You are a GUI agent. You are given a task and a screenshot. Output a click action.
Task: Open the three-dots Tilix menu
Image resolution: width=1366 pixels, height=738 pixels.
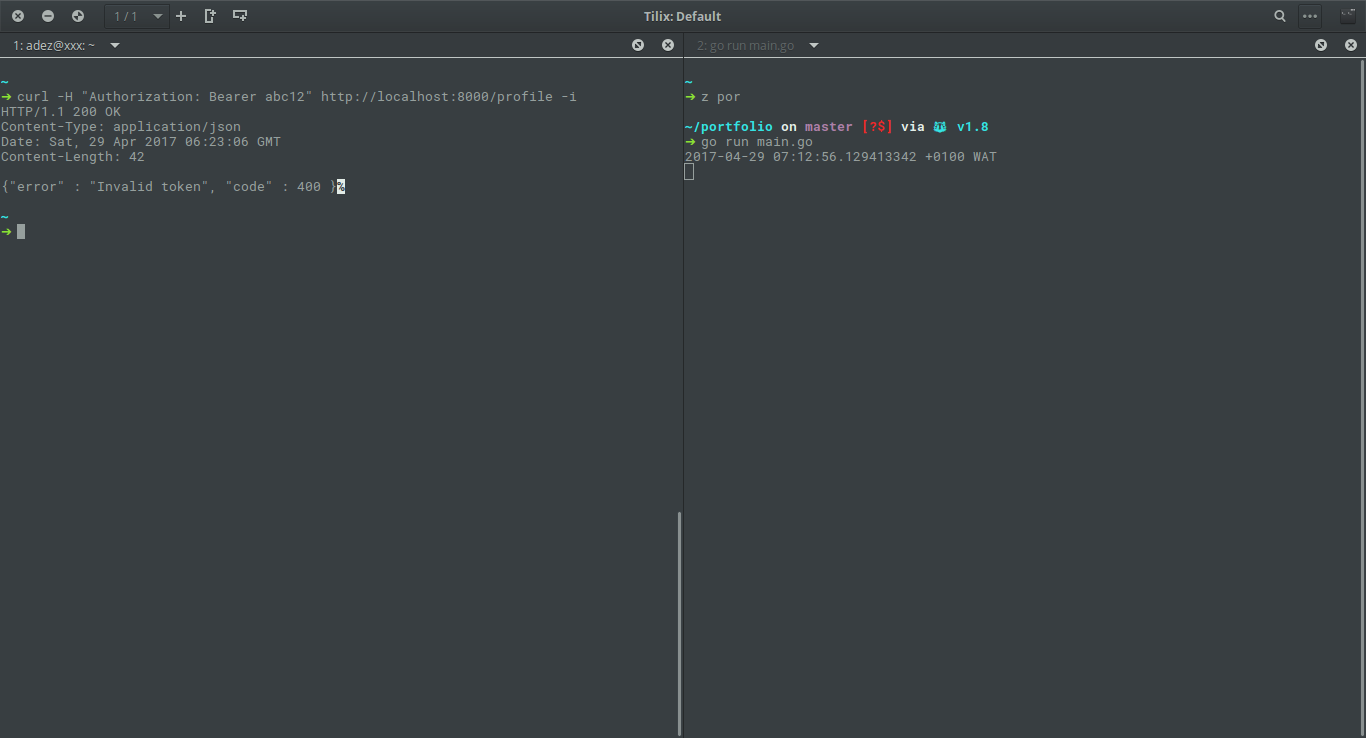click(x=1310, y=16)
